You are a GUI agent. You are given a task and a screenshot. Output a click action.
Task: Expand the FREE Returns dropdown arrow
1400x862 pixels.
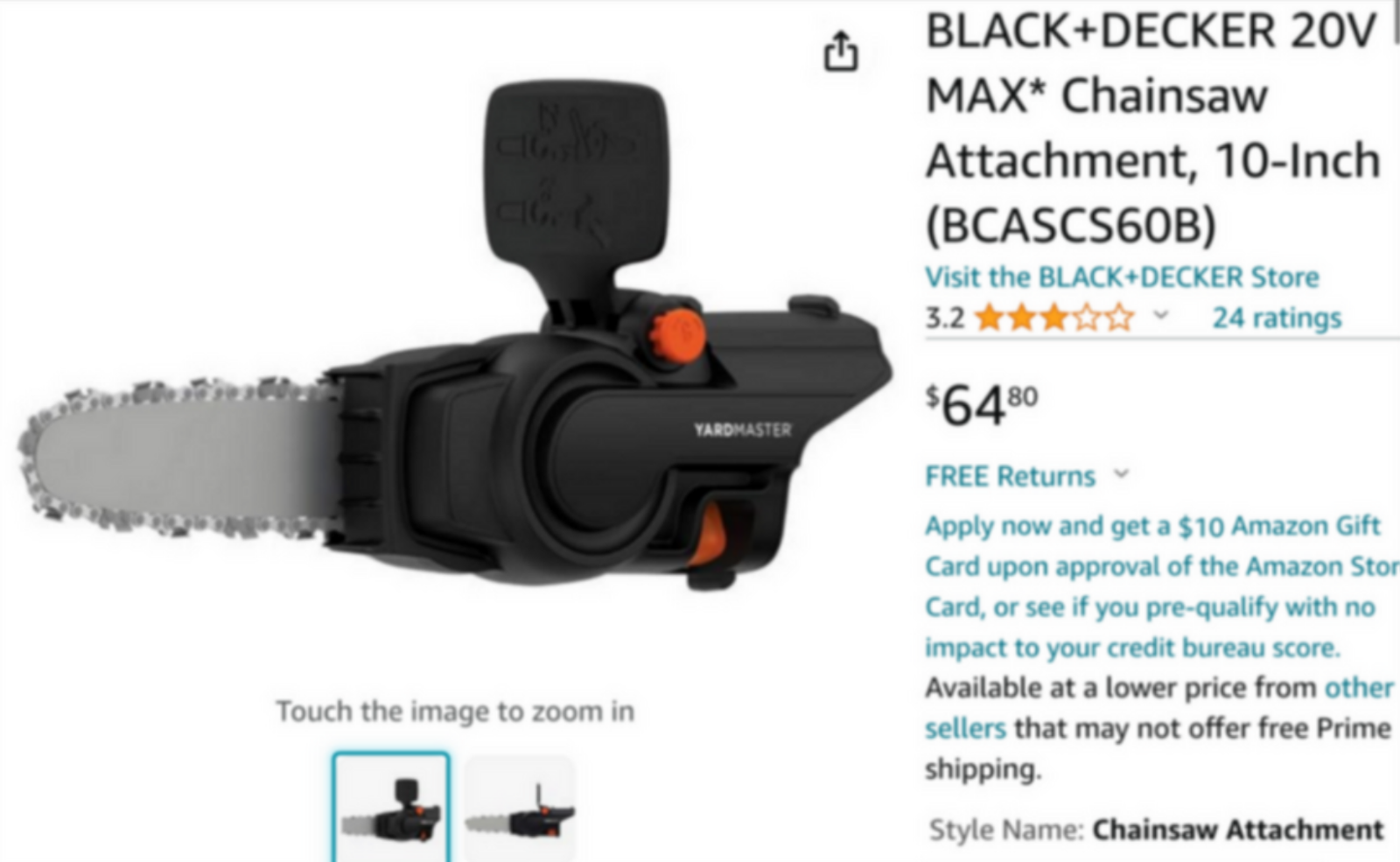coord(1121,475)
